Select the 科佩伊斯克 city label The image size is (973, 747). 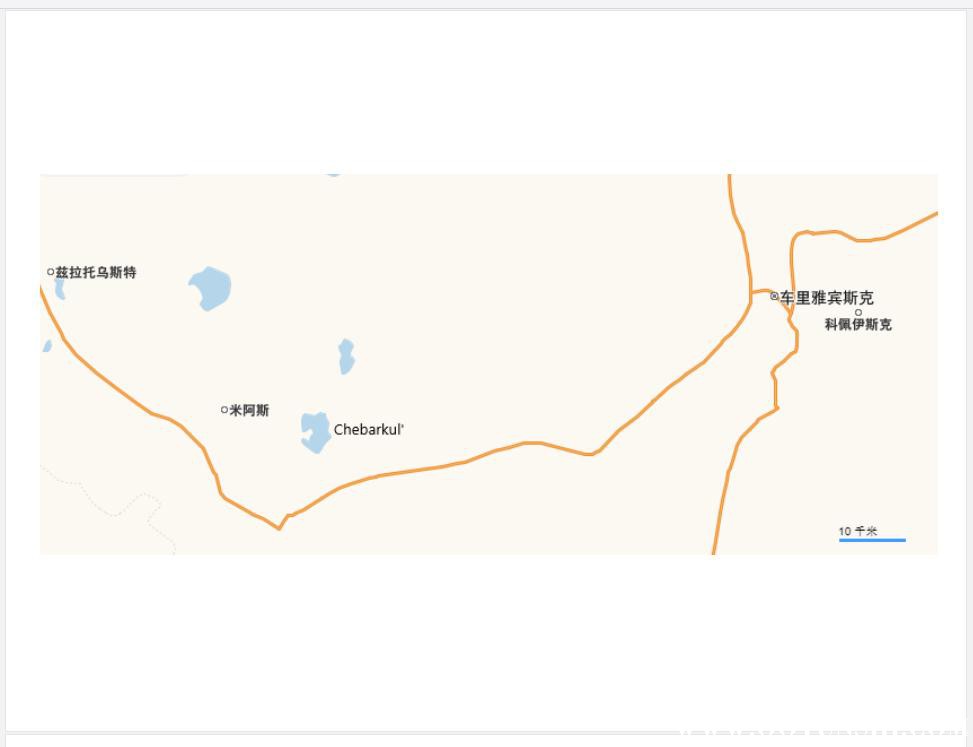858,324
